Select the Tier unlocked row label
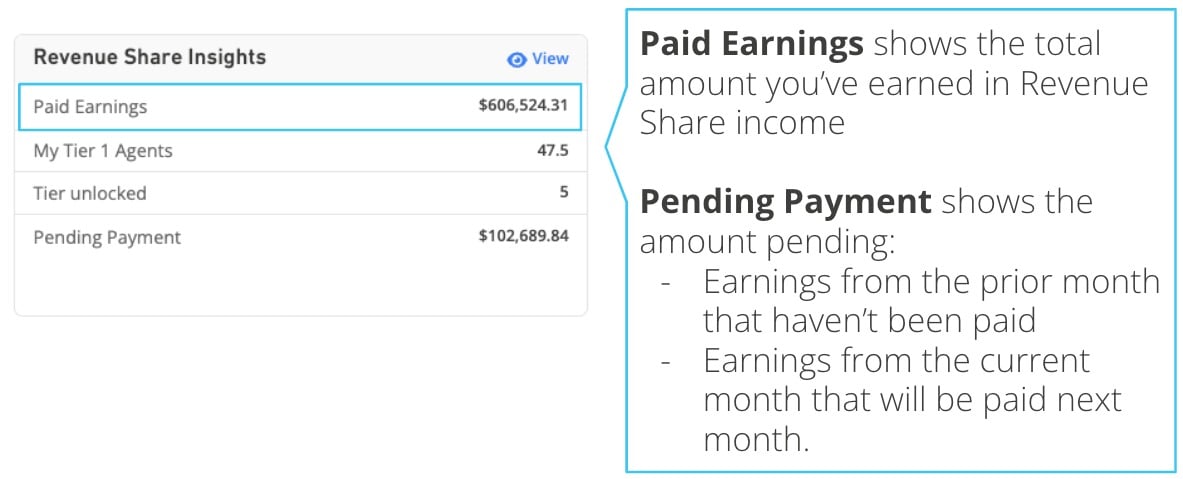The height and width of the screenshot is (479, 1183). [x=90, y=193]
